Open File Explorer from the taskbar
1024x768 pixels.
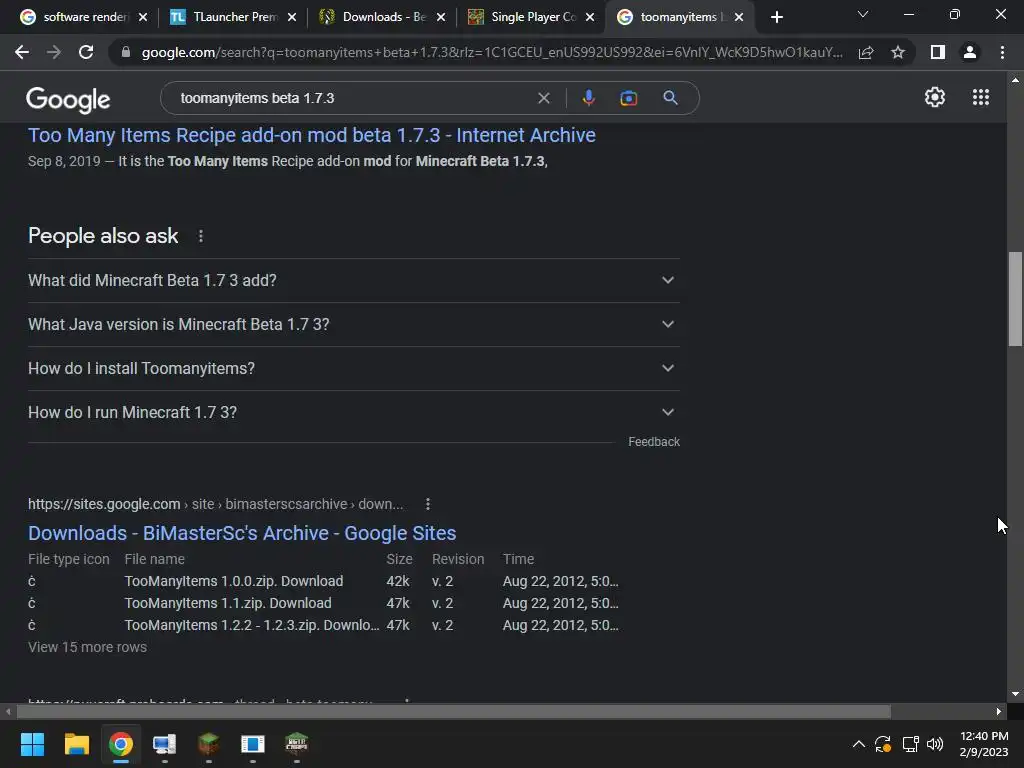[76, 744]
